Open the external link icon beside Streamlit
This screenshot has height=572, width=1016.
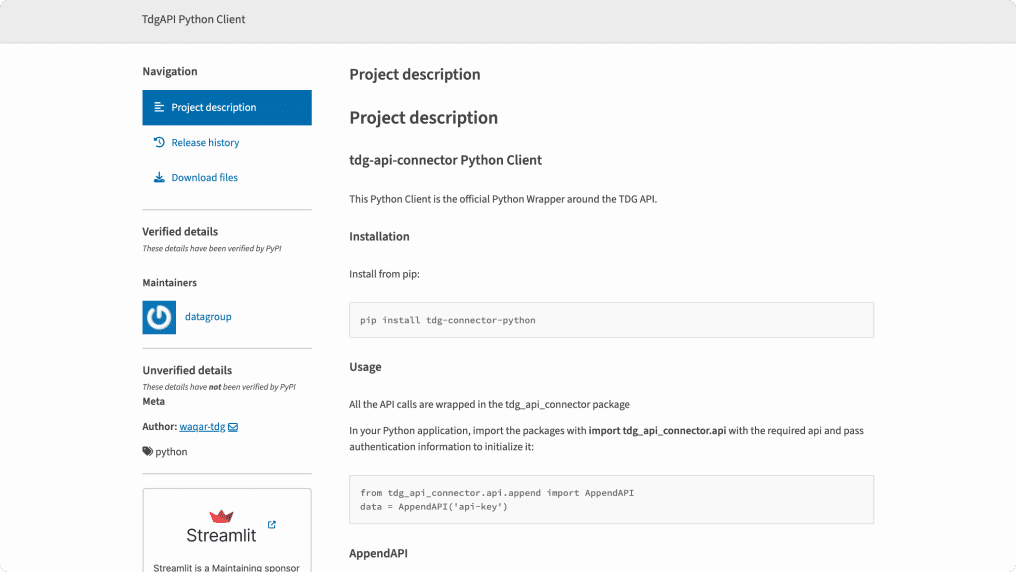click(x=271, y=525)
